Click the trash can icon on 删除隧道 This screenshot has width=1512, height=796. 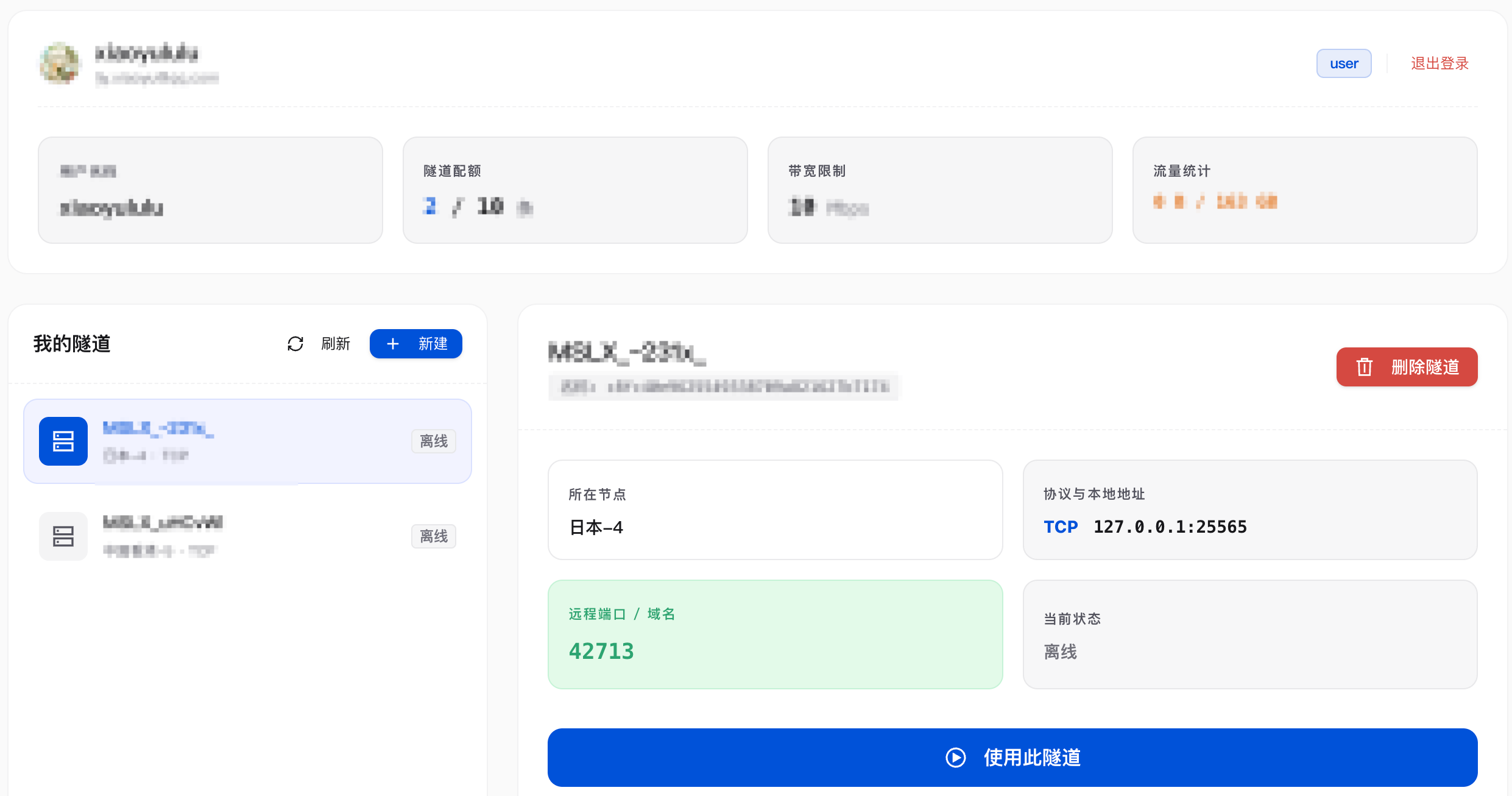pos(1365,367)
